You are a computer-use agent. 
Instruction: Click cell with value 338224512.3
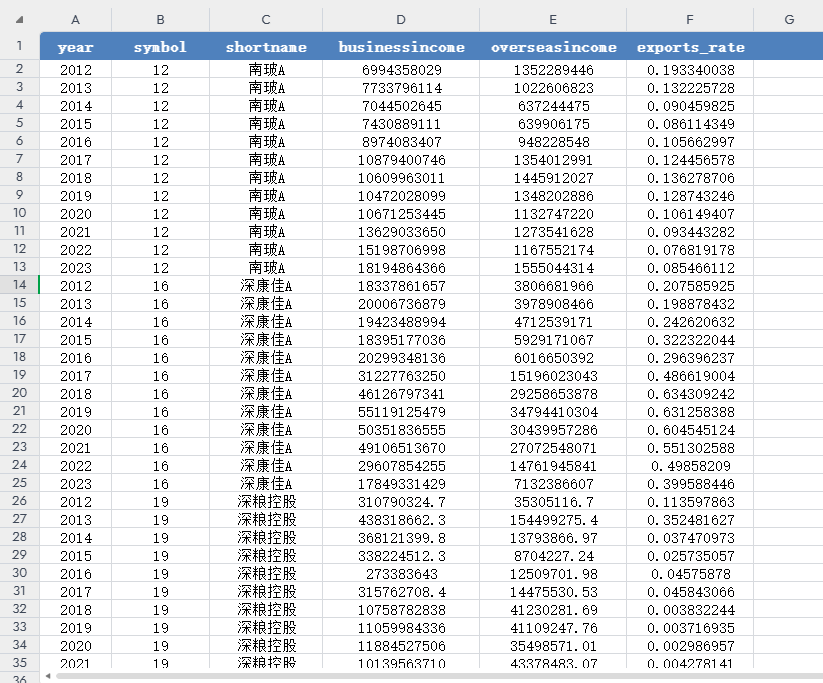(x=401, y=555)
